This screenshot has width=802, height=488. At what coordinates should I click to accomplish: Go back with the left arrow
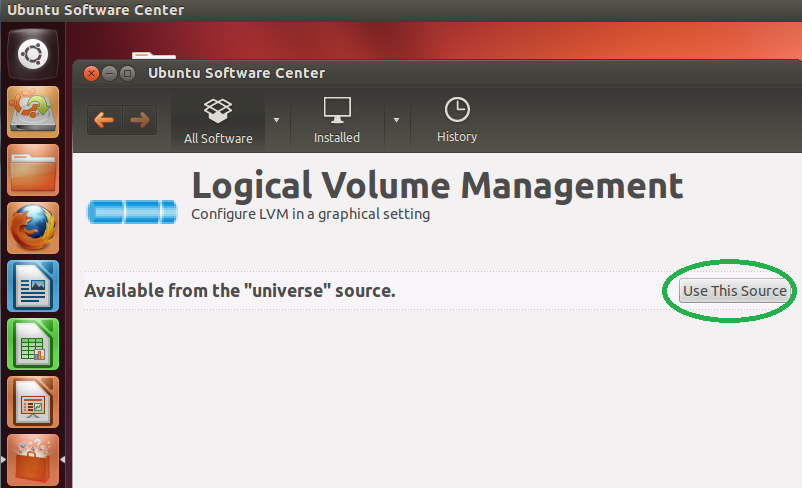point(104,120)
